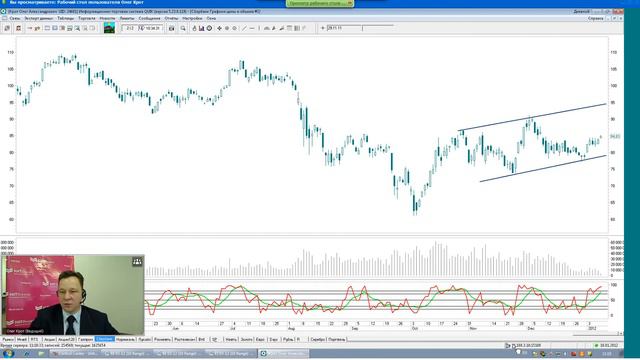
Task: Open the Экспорт данных menu
Action: [x=39, y=18]
